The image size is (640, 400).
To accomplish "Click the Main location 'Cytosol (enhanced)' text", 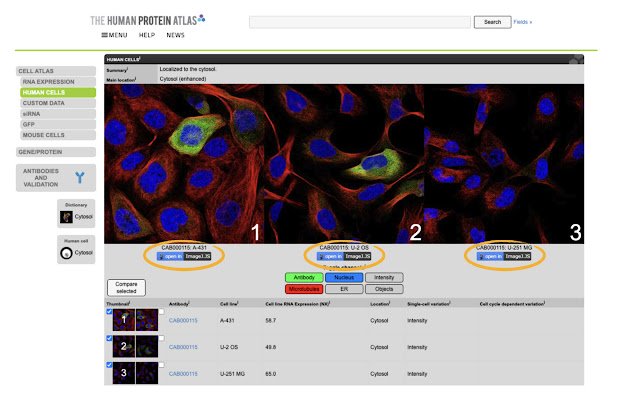I will pyautogui.click(x=183, y=79).
